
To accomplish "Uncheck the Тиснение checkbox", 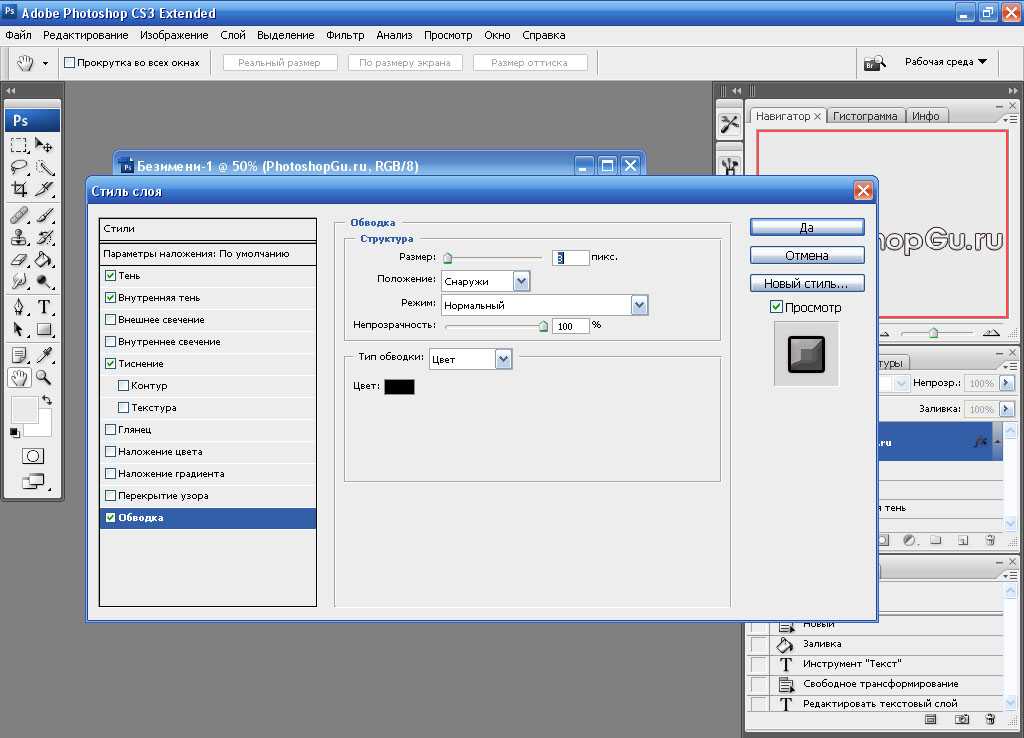I will (110, 364).
